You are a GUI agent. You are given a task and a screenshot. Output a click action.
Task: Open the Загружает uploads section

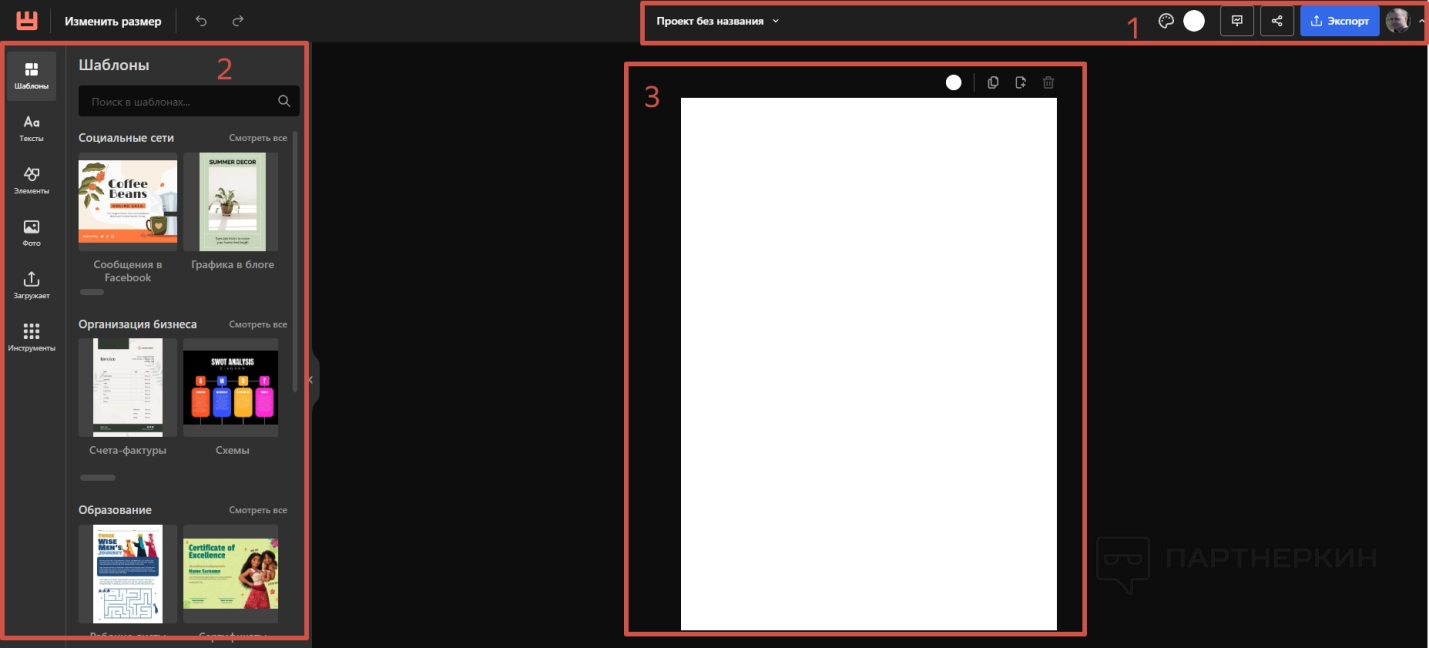tap(31, 285)
